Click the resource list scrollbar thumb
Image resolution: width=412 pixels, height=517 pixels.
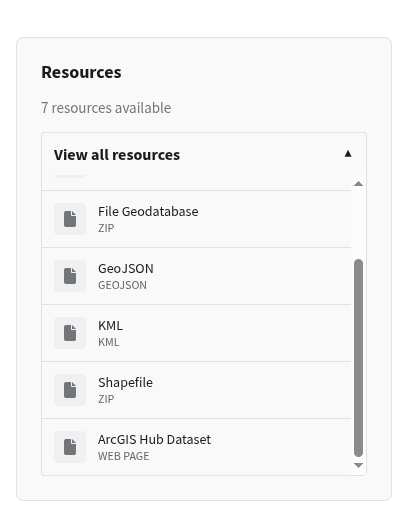pos(358,358)
